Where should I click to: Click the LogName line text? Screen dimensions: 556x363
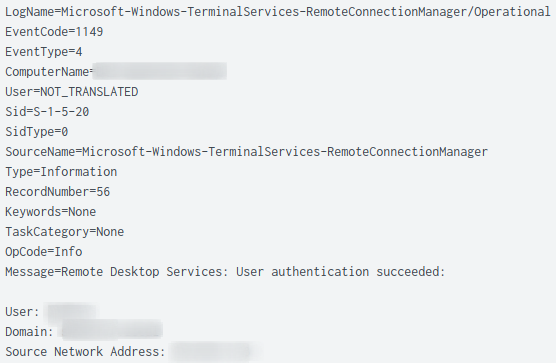point(278,12)
